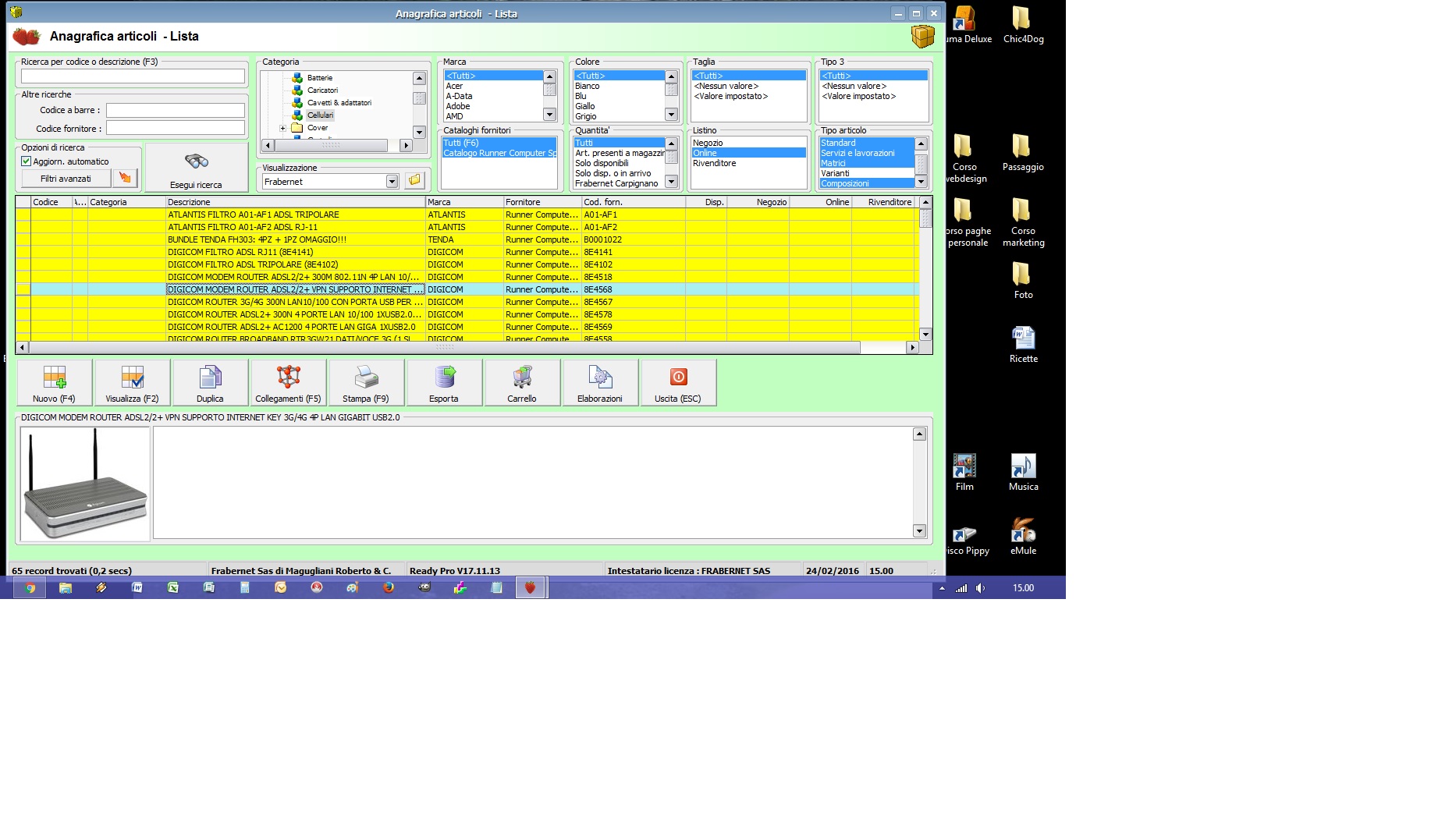Launch Word from the taskbar
1456x819 pixels.
(137, 588)
